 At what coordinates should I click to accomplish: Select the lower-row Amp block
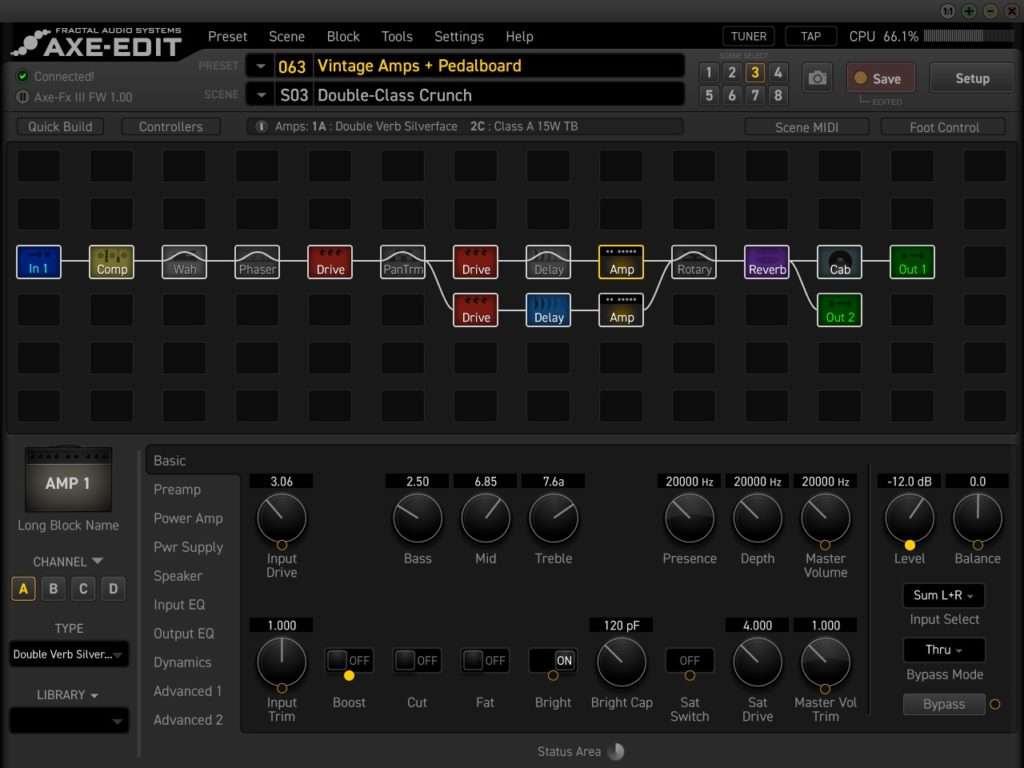point(621,310)
